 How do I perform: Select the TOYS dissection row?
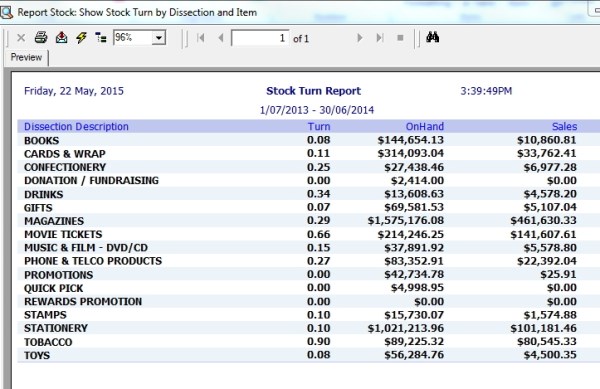(308, 355)
